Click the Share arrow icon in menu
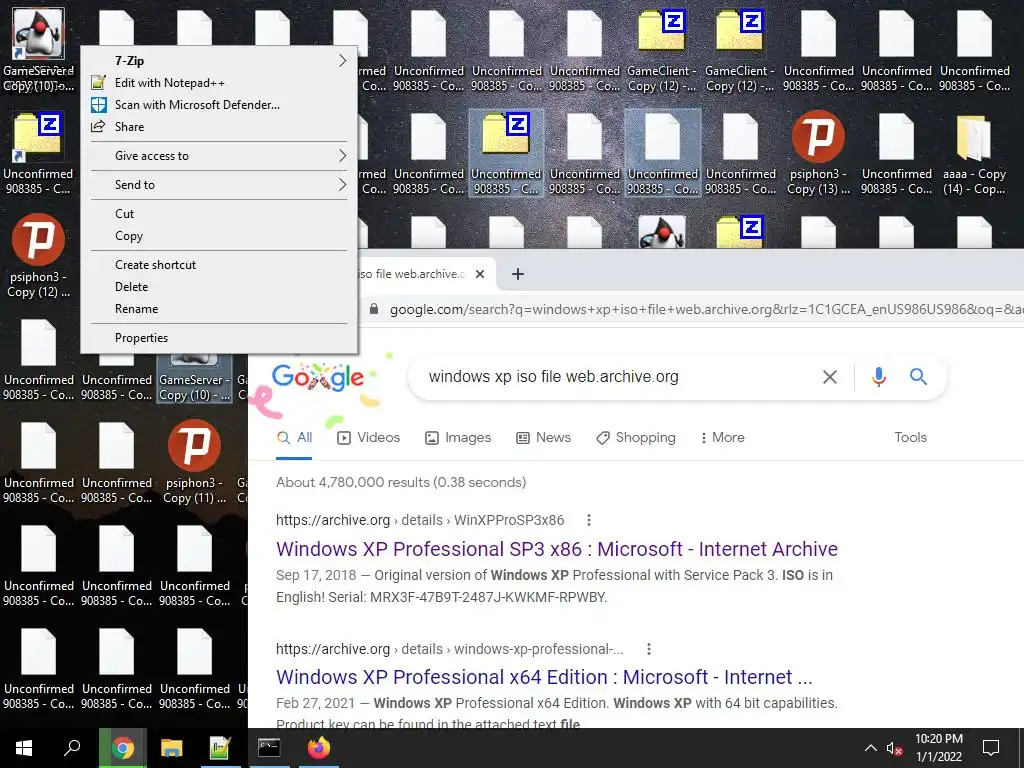This screenshot has width=1024, height=768. 99,127
